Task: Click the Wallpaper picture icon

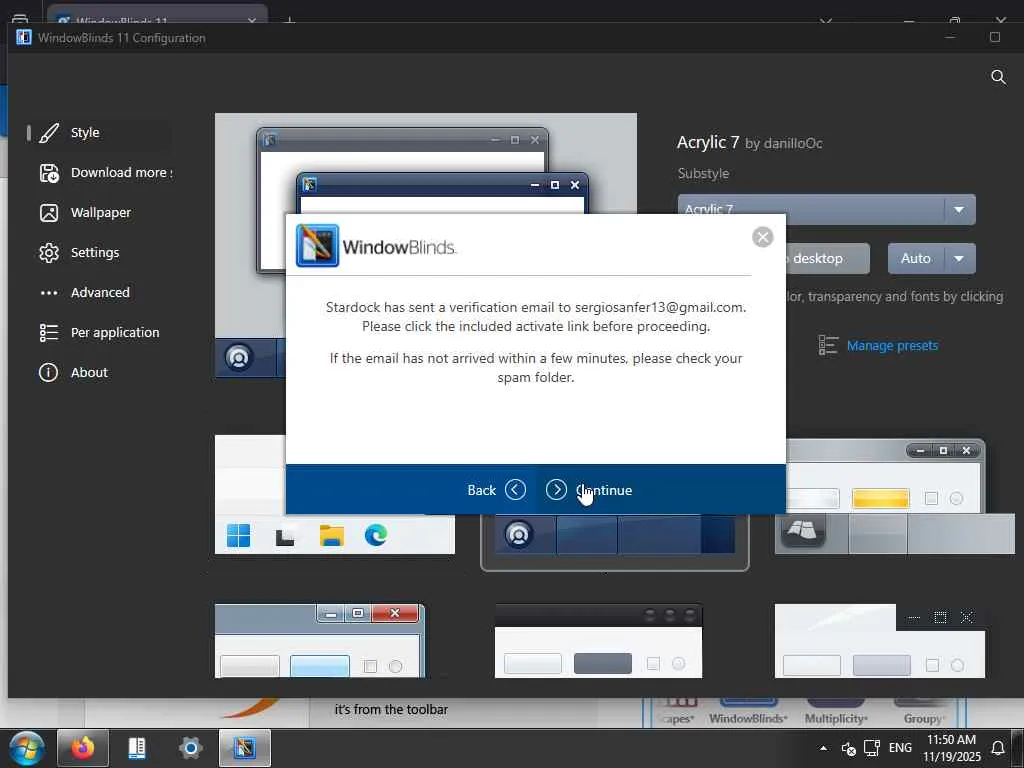Action: [x=49, y=212]
